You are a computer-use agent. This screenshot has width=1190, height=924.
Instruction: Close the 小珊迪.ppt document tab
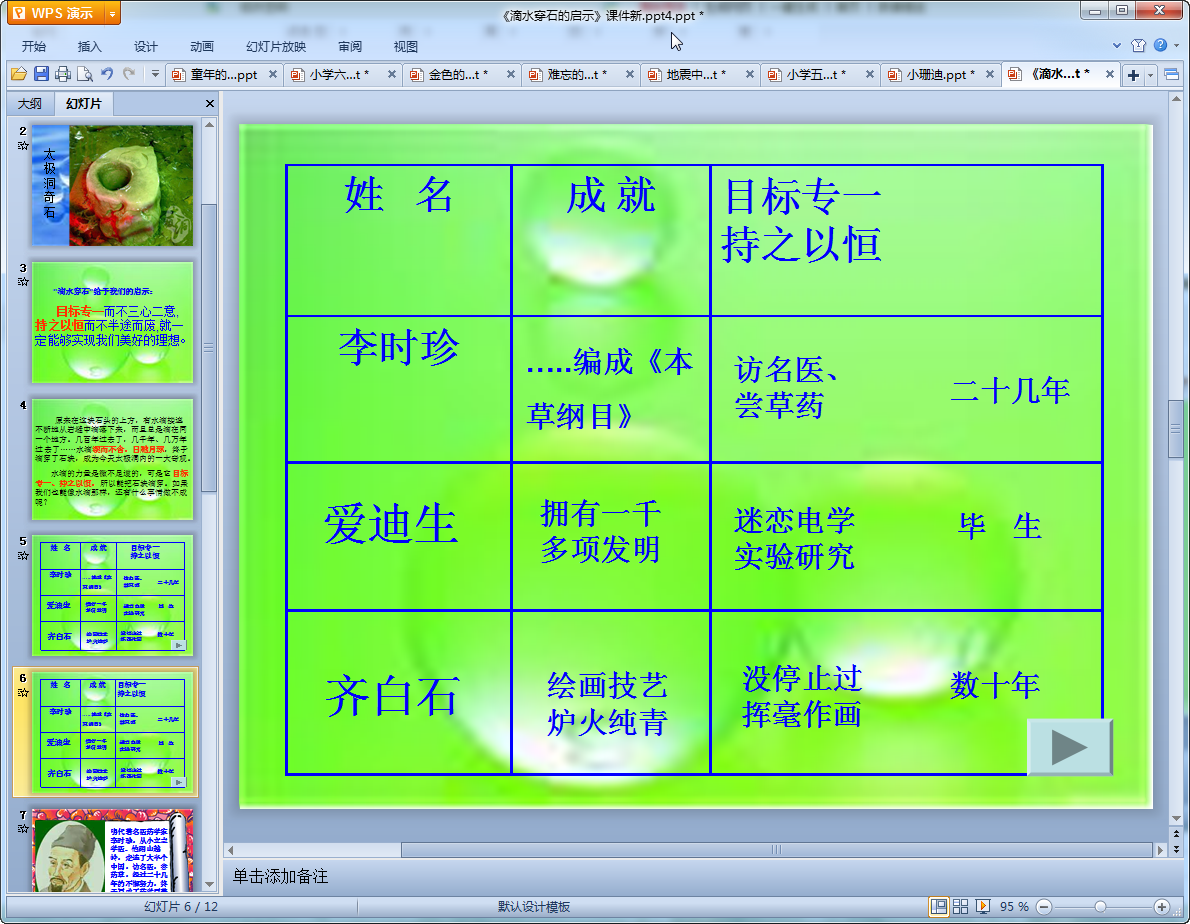[x=990, y=74]
